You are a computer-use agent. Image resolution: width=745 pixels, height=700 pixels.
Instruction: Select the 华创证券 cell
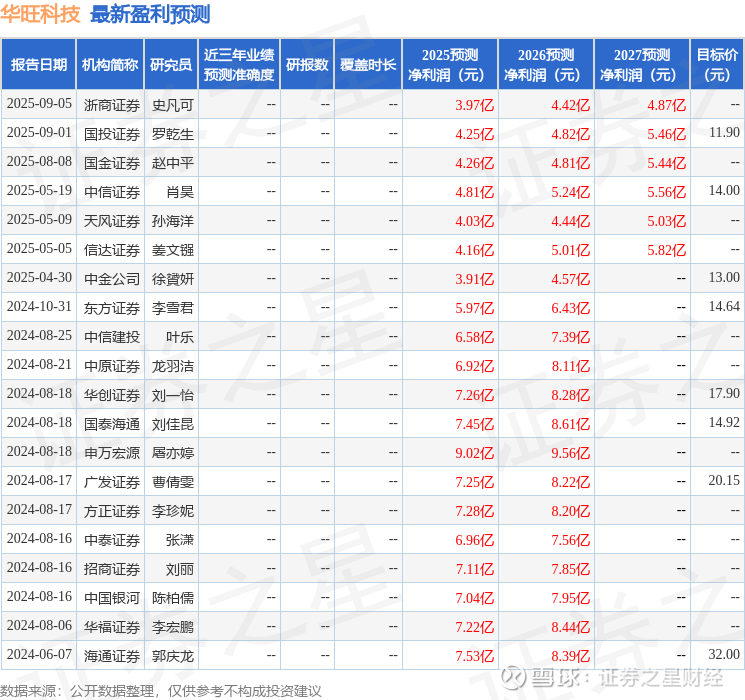(x=112, y=395)
